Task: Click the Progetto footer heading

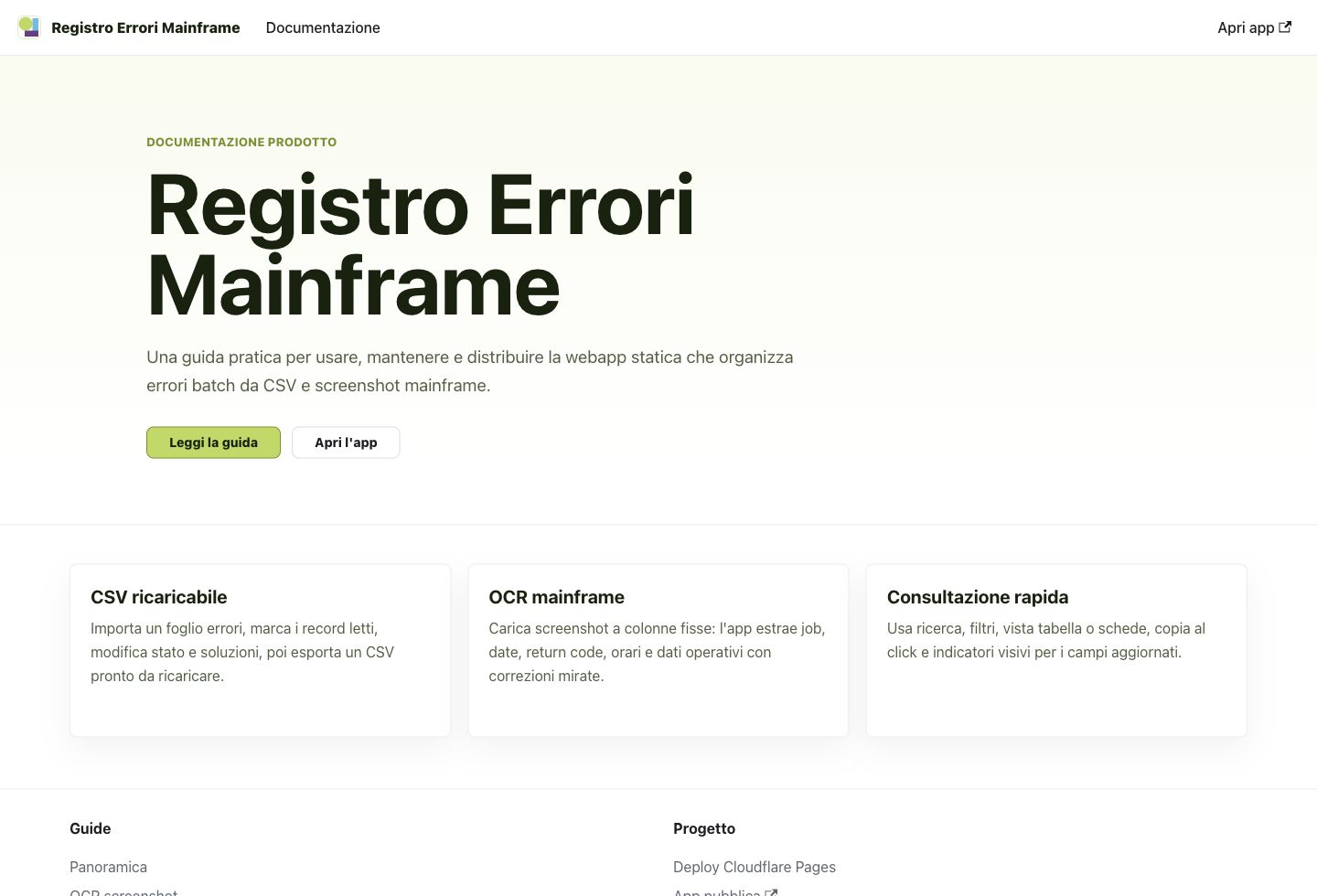Action: [704, 828]
